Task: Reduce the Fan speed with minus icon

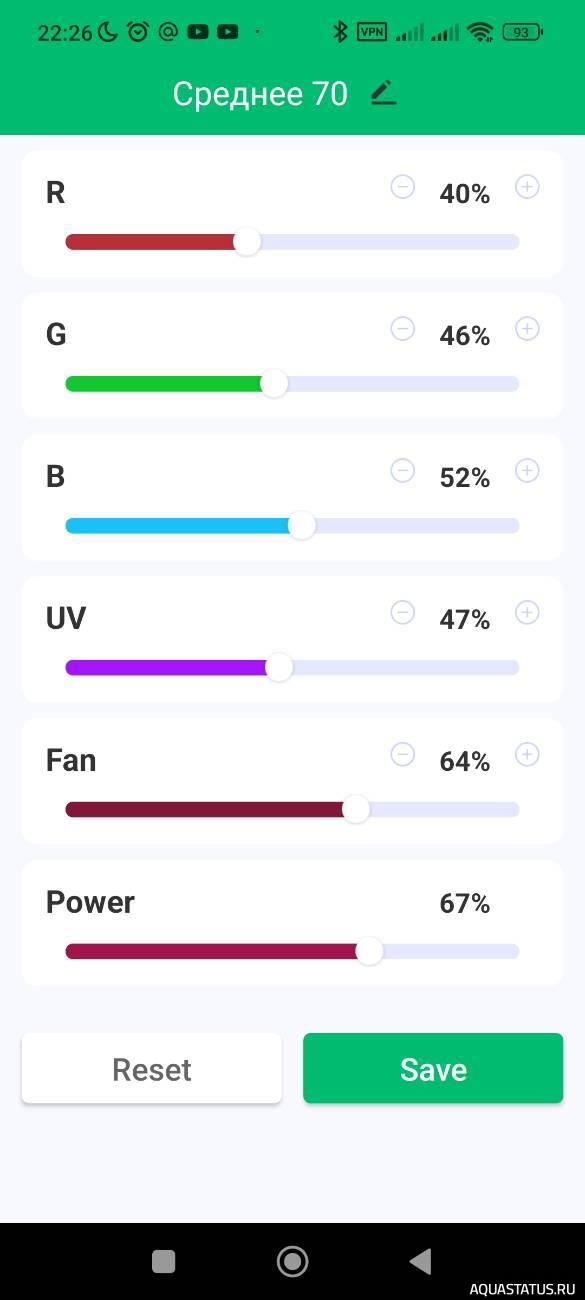Action: [x=402, y=755]
